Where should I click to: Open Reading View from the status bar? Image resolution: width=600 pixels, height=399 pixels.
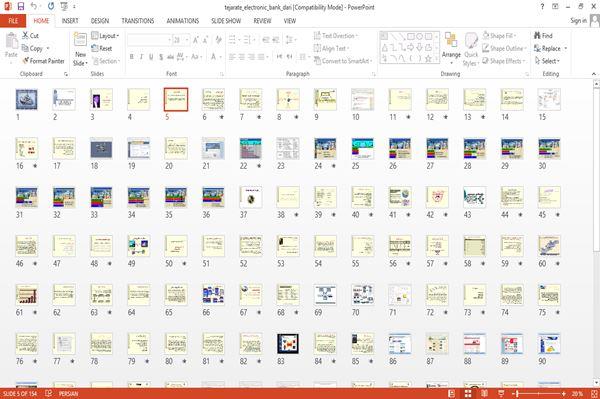(484, 394)
